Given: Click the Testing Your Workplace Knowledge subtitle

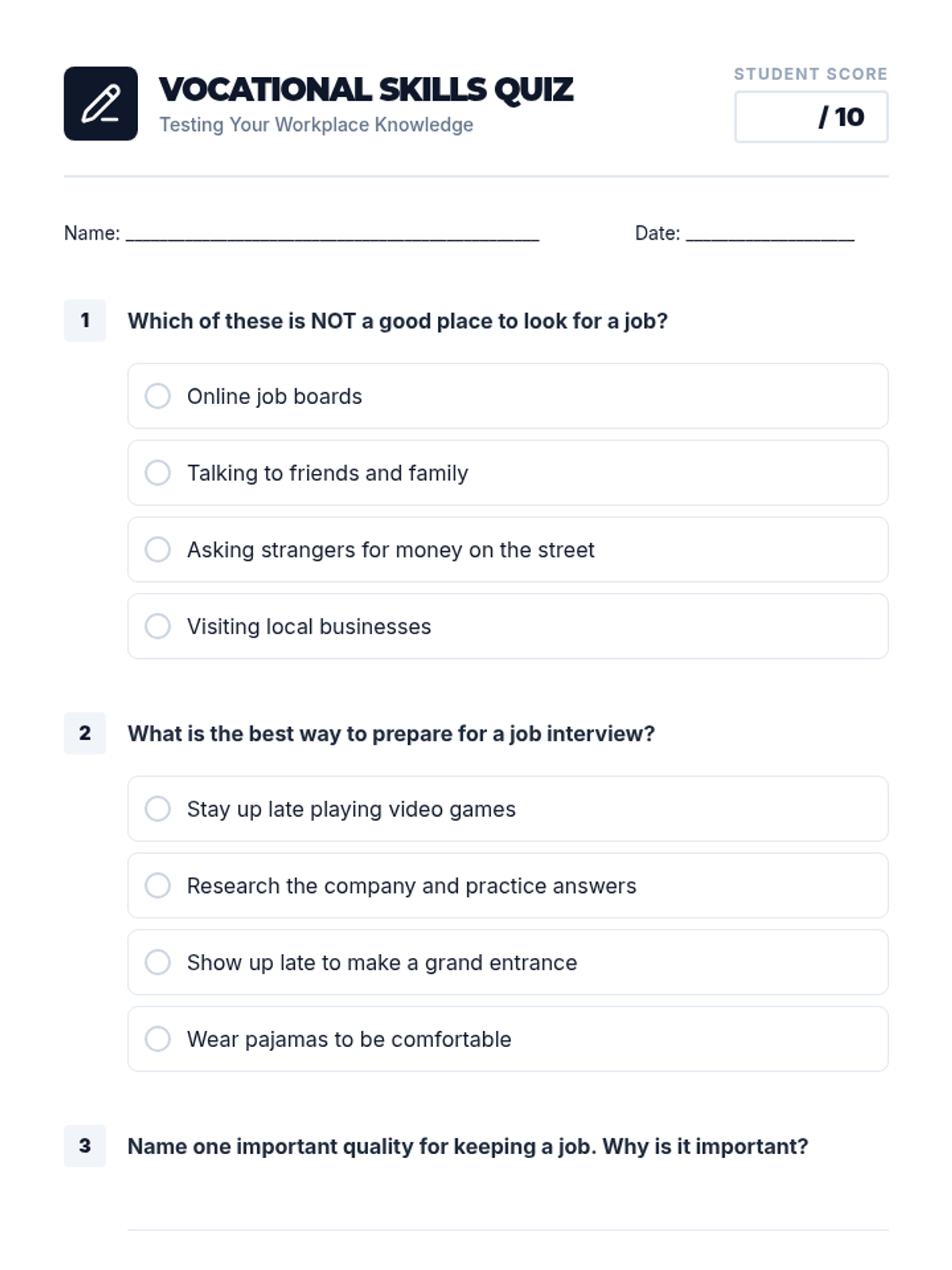Looking at the screenshot, I should [316, 125].
